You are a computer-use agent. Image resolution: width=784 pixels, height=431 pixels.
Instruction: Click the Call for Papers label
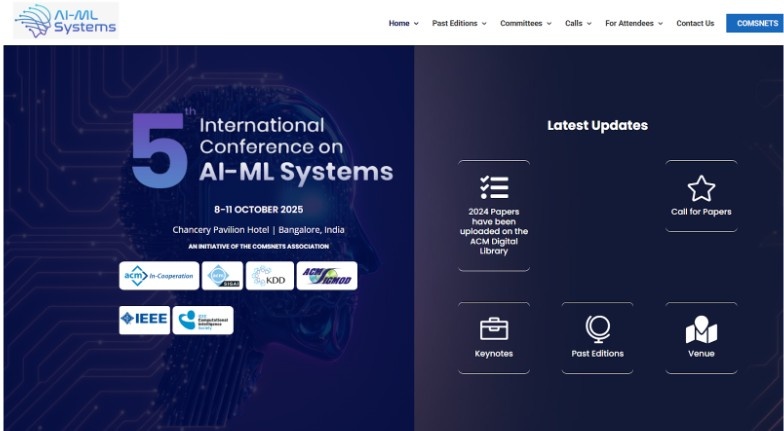pyautogui.click(x=701, y=212)
